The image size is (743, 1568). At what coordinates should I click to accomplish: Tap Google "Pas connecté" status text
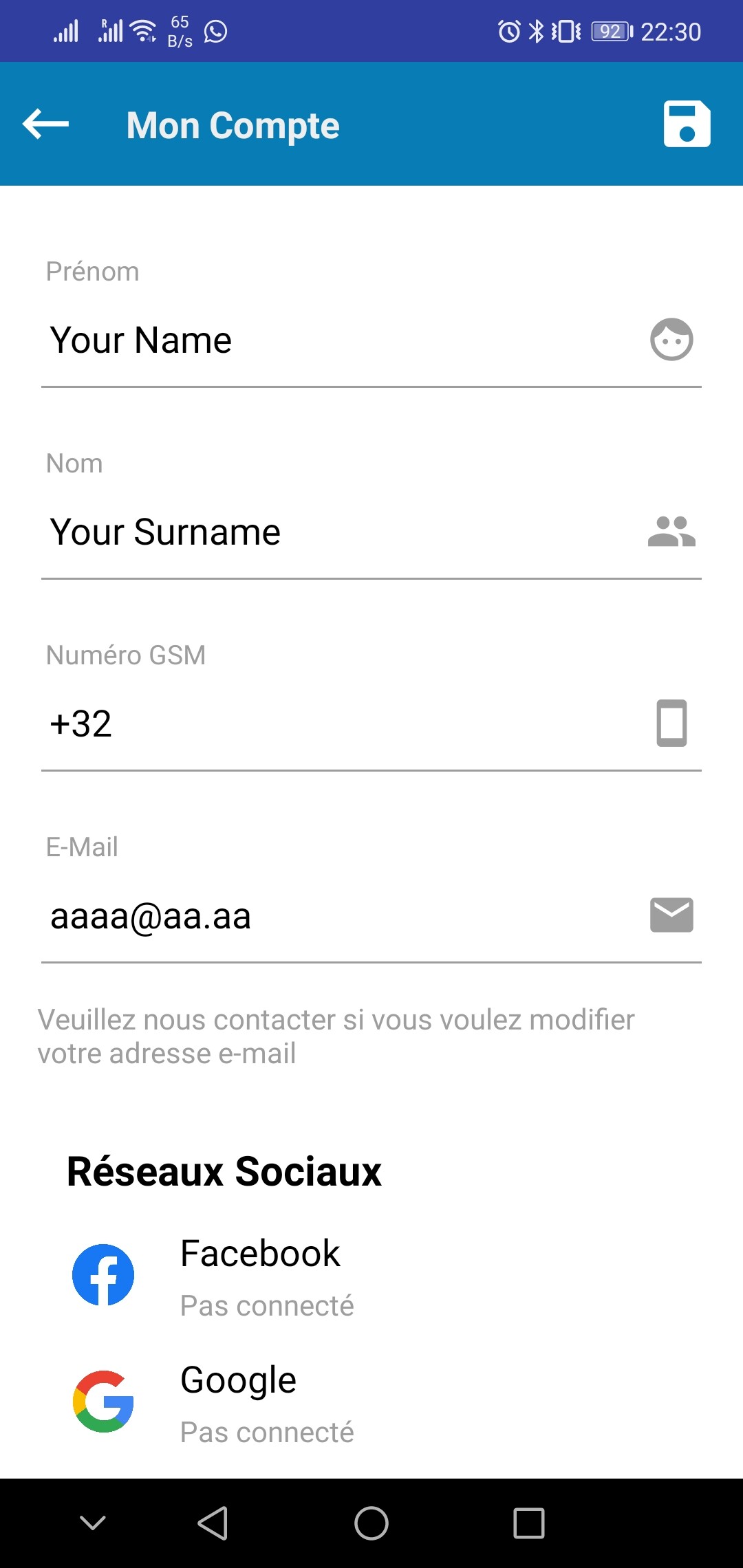point(267,1432)
